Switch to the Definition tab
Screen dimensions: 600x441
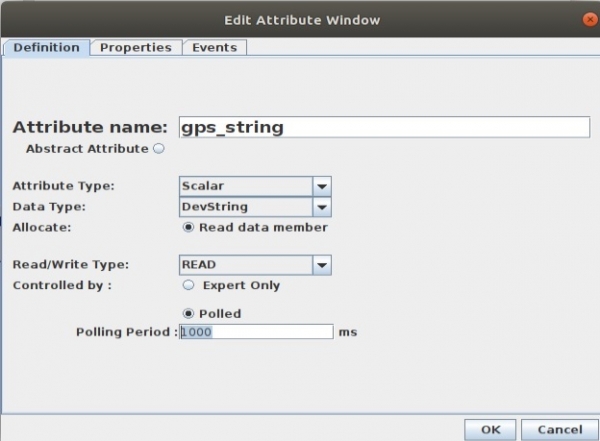[x=46, y=47]
